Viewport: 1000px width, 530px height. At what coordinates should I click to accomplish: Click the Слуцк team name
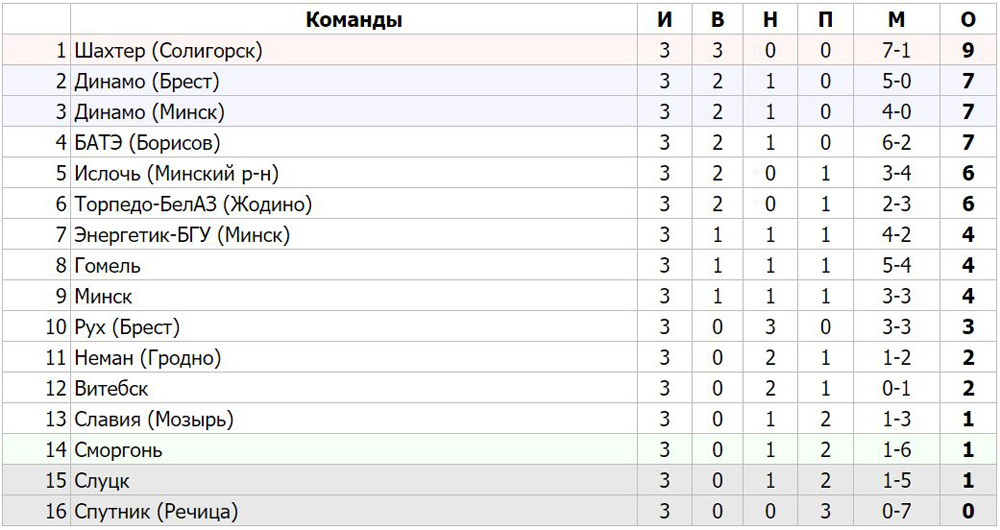[101, 481]
